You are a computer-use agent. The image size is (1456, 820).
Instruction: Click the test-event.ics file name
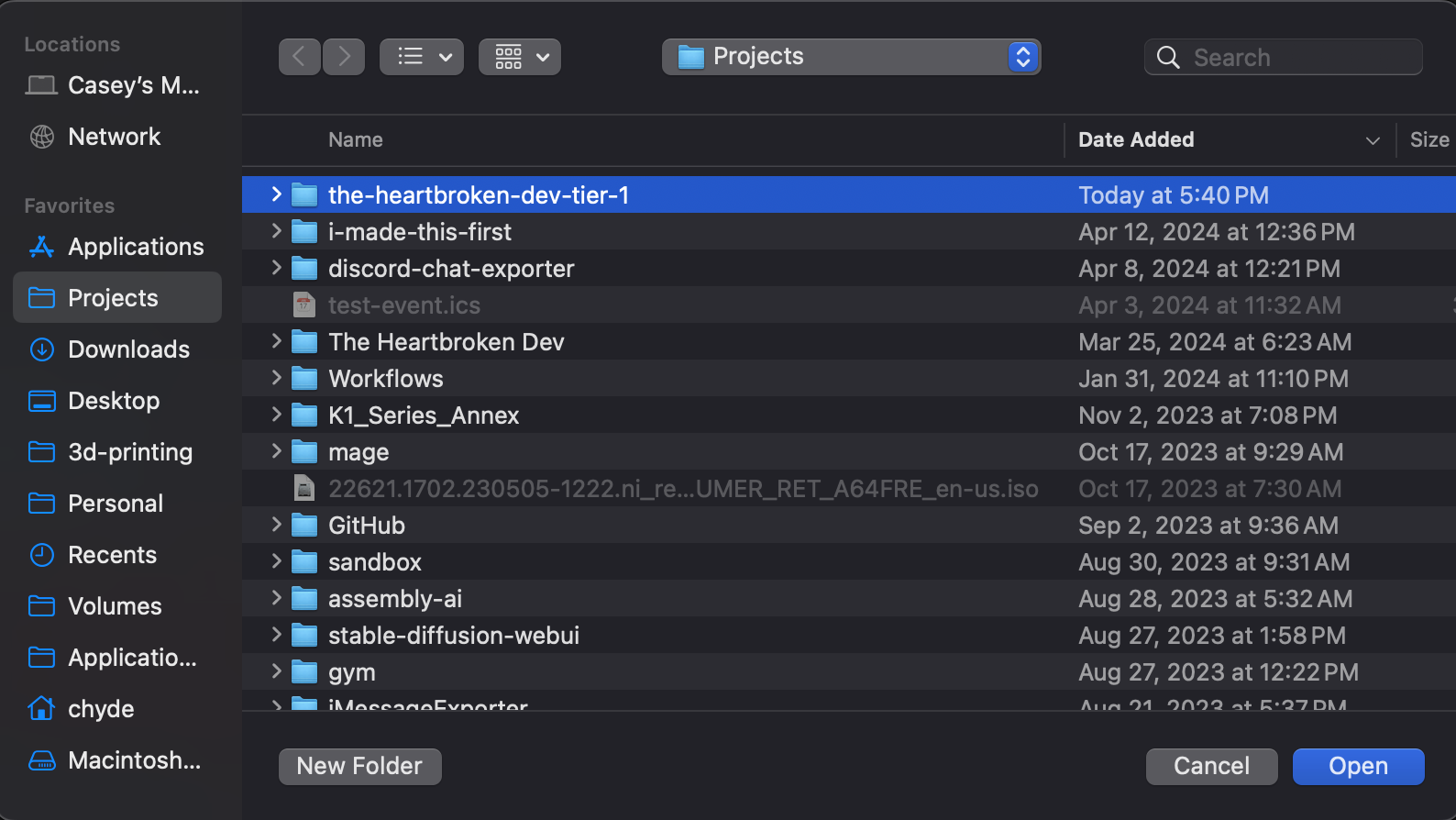point(404,305)
